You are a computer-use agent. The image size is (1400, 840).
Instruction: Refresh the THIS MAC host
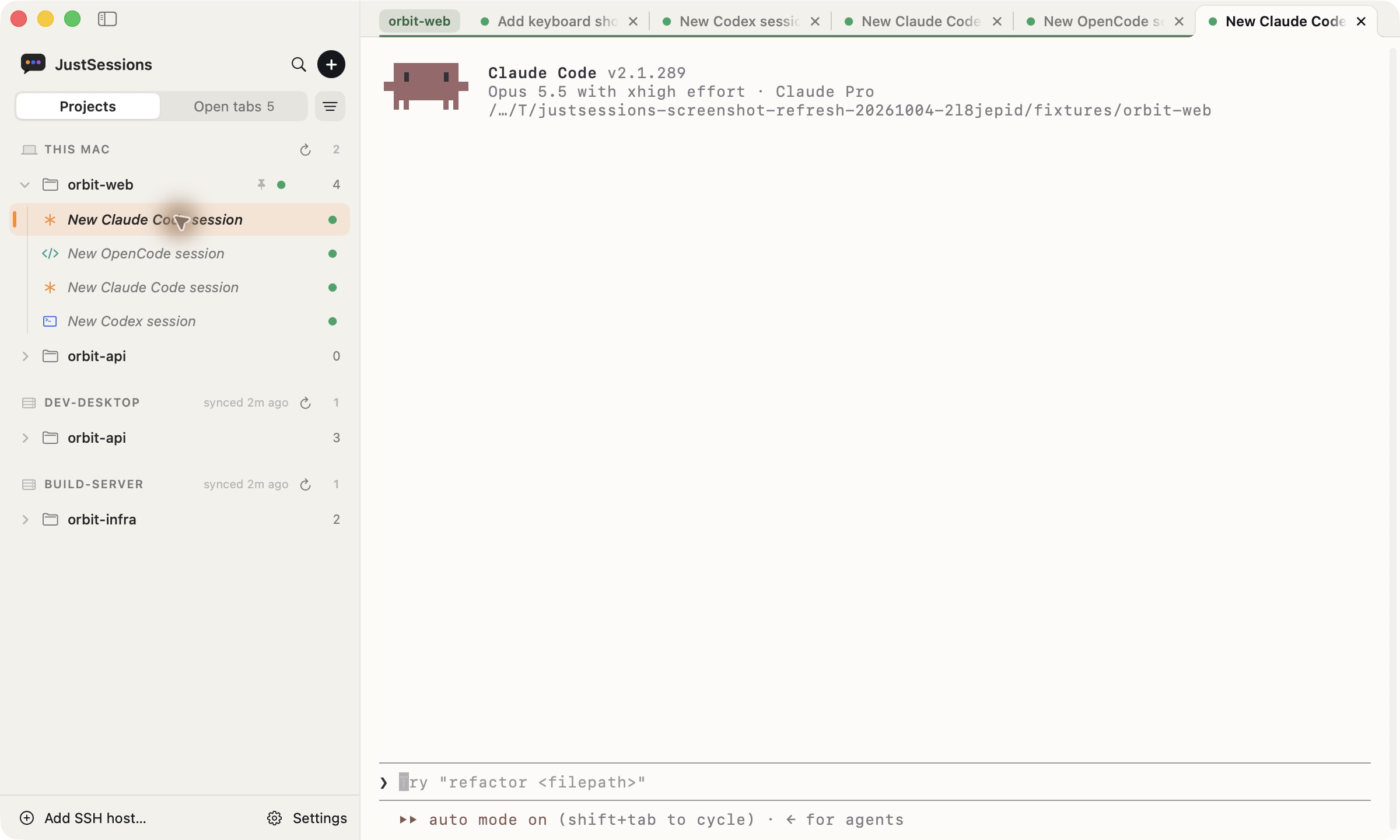point(305,150)
